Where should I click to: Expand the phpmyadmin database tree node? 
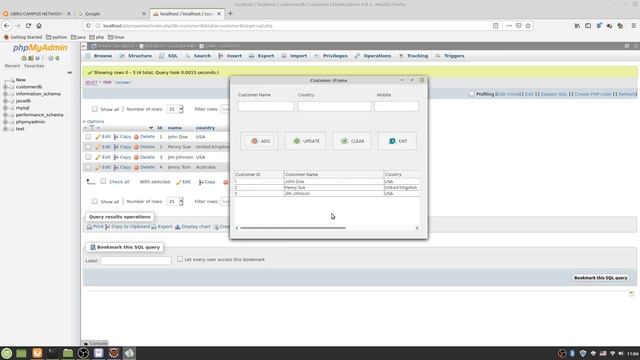tap(6, 122)
